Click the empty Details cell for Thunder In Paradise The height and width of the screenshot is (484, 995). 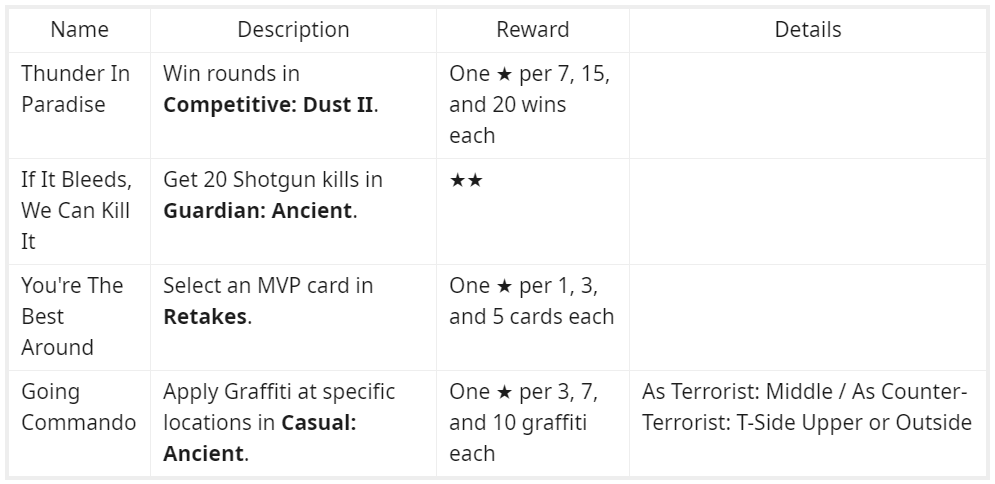click(x=807, y=105)
